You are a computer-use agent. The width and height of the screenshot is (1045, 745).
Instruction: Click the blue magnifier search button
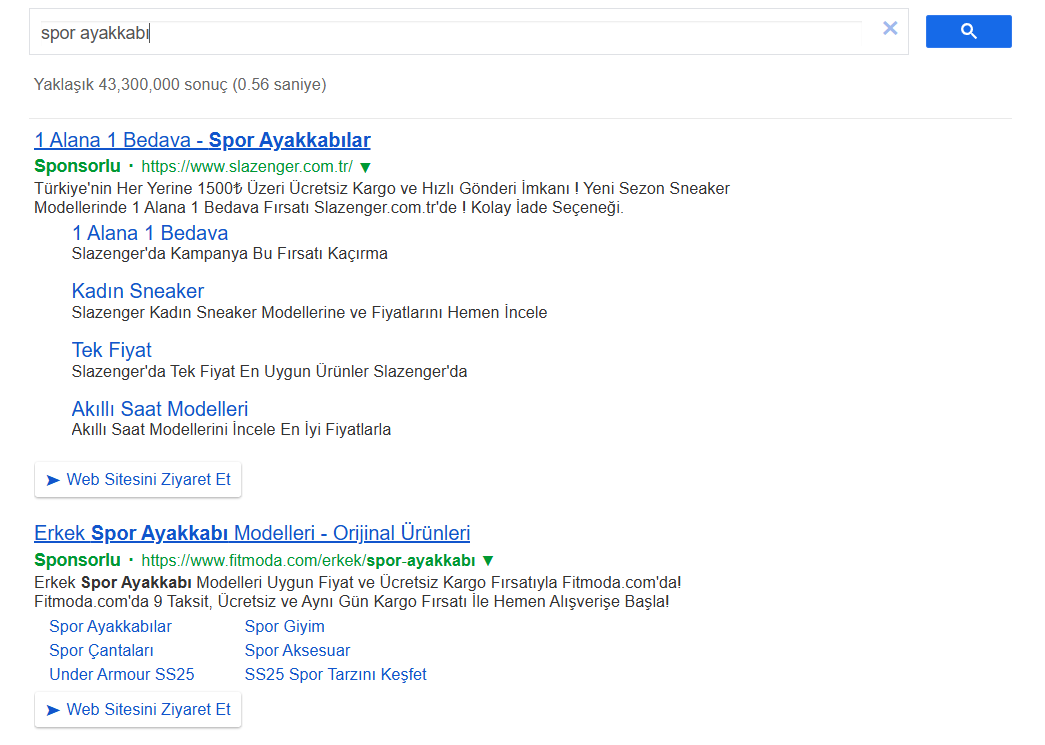[968, 31]
